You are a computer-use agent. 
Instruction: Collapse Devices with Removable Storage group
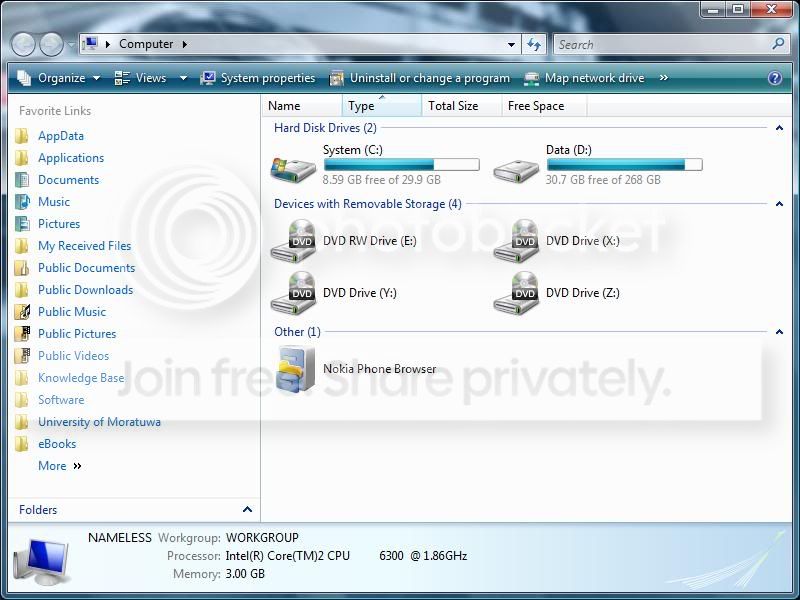pyautogui.click(x=779, y=204)
